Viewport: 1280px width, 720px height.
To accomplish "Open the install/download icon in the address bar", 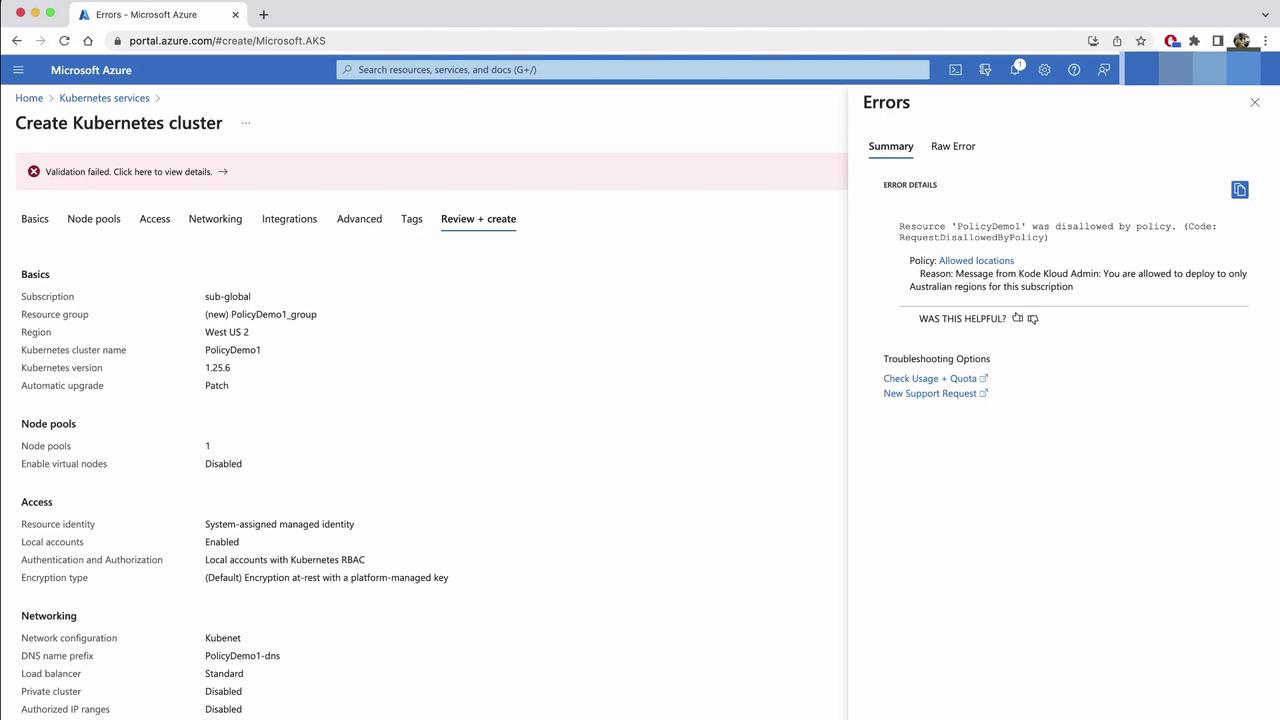I will (x=1093, y=41).
